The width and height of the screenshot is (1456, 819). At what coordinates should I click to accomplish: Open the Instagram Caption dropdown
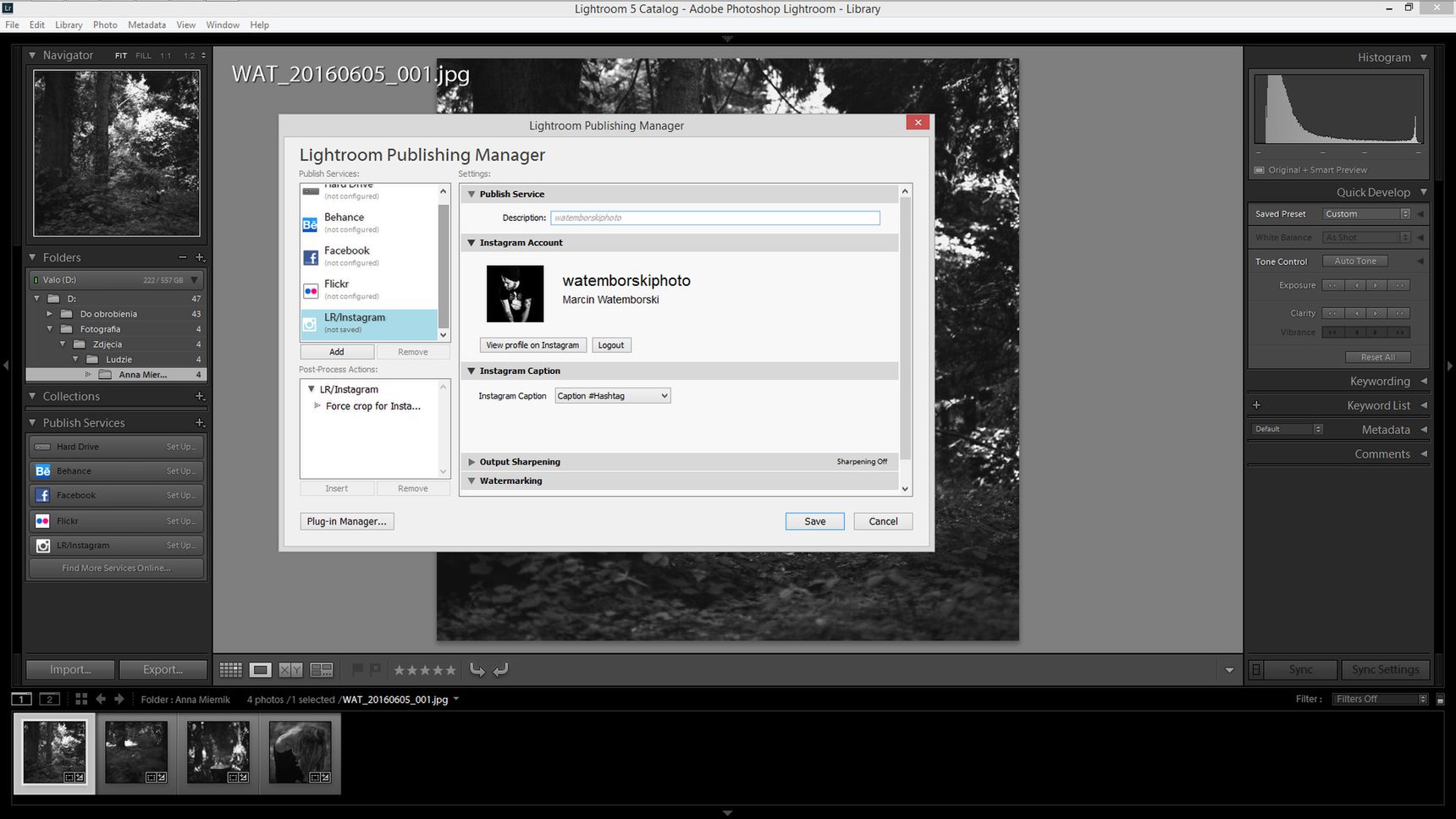(613, 396)
